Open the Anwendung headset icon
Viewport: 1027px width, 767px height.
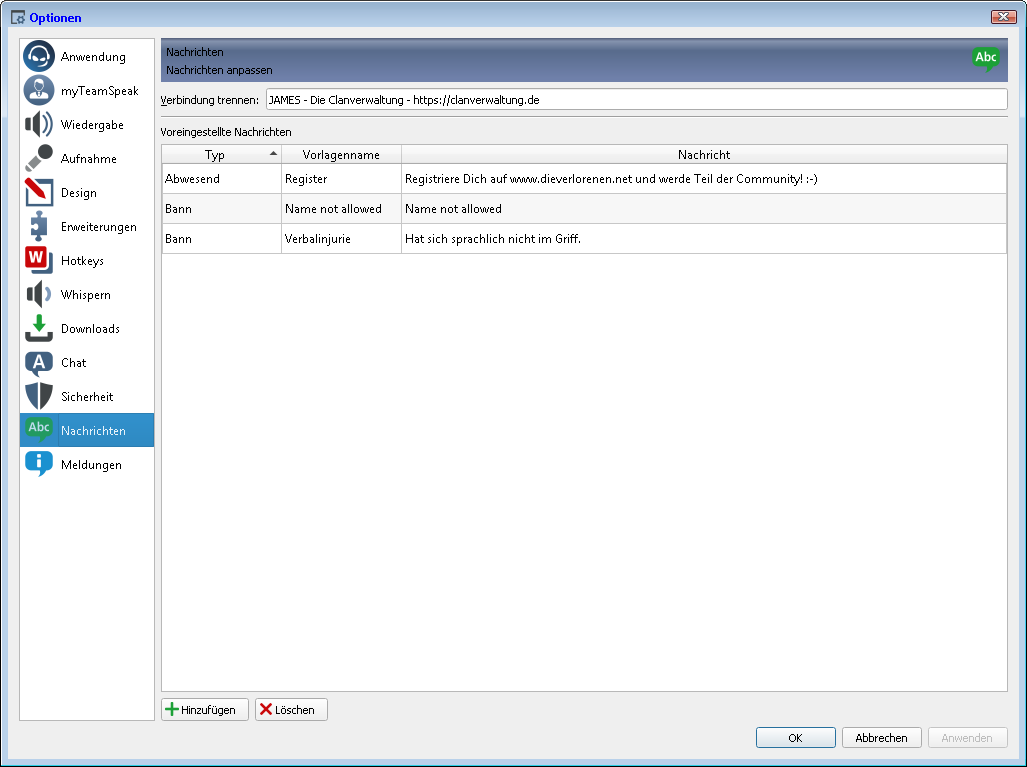[x=39, y=56]
